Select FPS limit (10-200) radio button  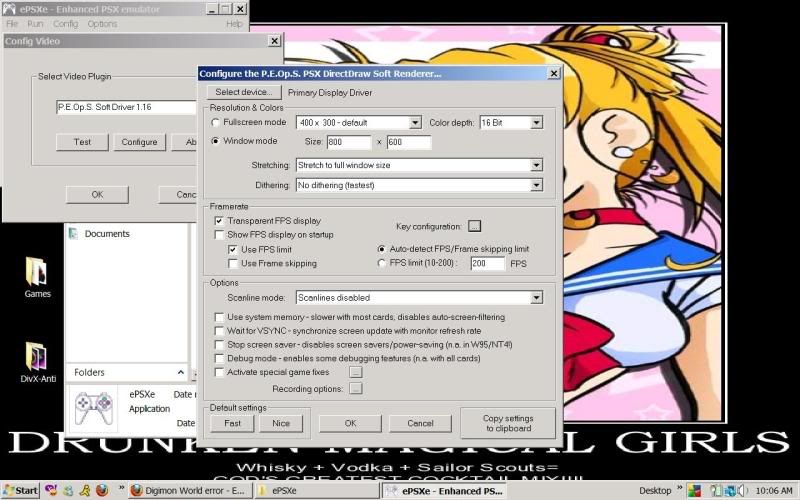click(x=381, y=263)
